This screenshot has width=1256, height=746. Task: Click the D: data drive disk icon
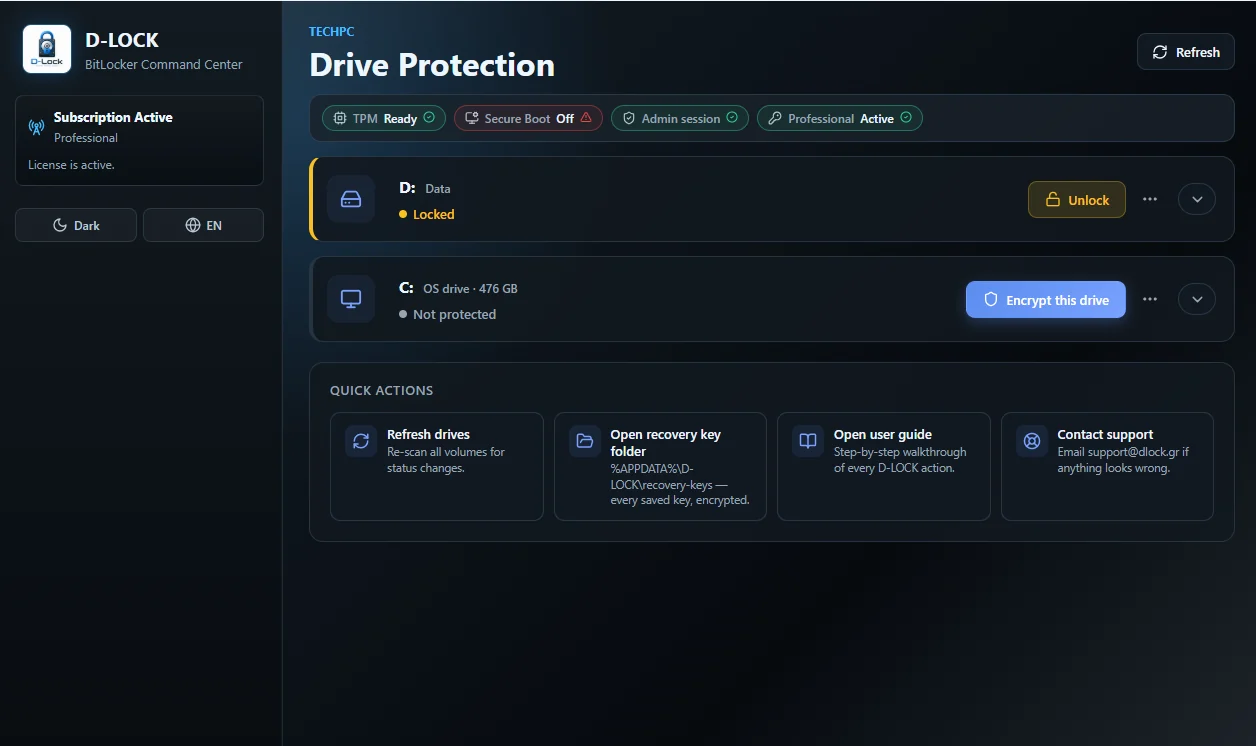coord(351,199)
